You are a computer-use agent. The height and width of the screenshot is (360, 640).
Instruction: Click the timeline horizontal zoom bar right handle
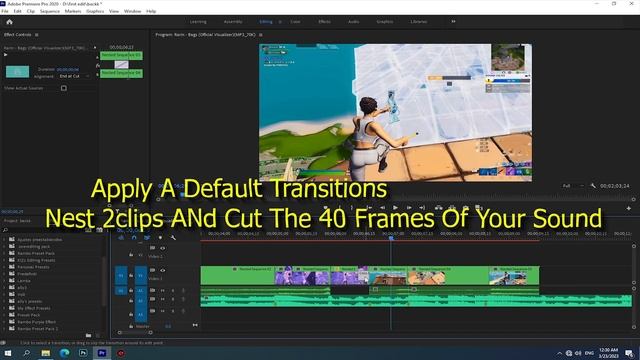pyautogui.click(x=150, y=333)
